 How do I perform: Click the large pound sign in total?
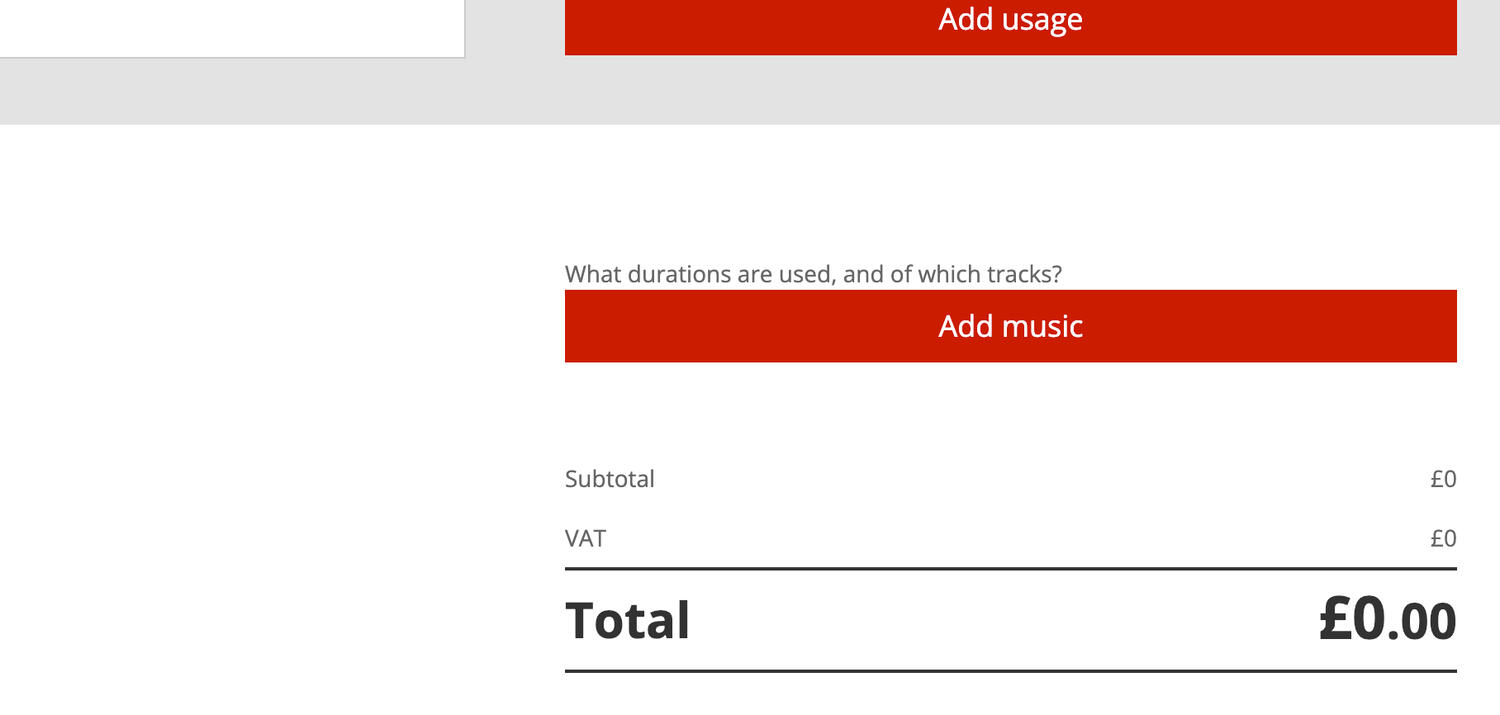(x=1335, y=620)
